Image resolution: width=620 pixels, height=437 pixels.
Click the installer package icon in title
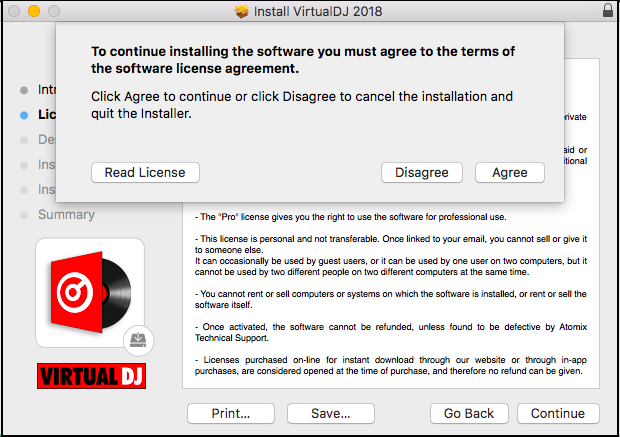pos(241,11)
